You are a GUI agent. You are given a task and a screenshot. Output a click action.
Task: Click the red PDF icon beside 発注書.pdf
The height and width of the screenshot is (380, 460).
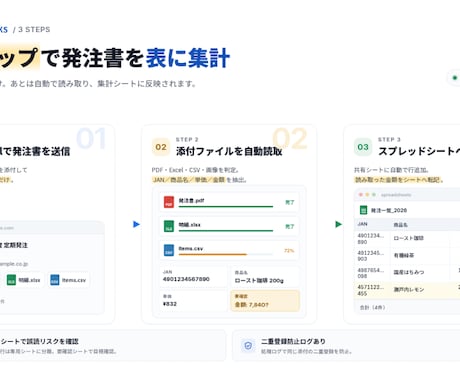[169, 202]
